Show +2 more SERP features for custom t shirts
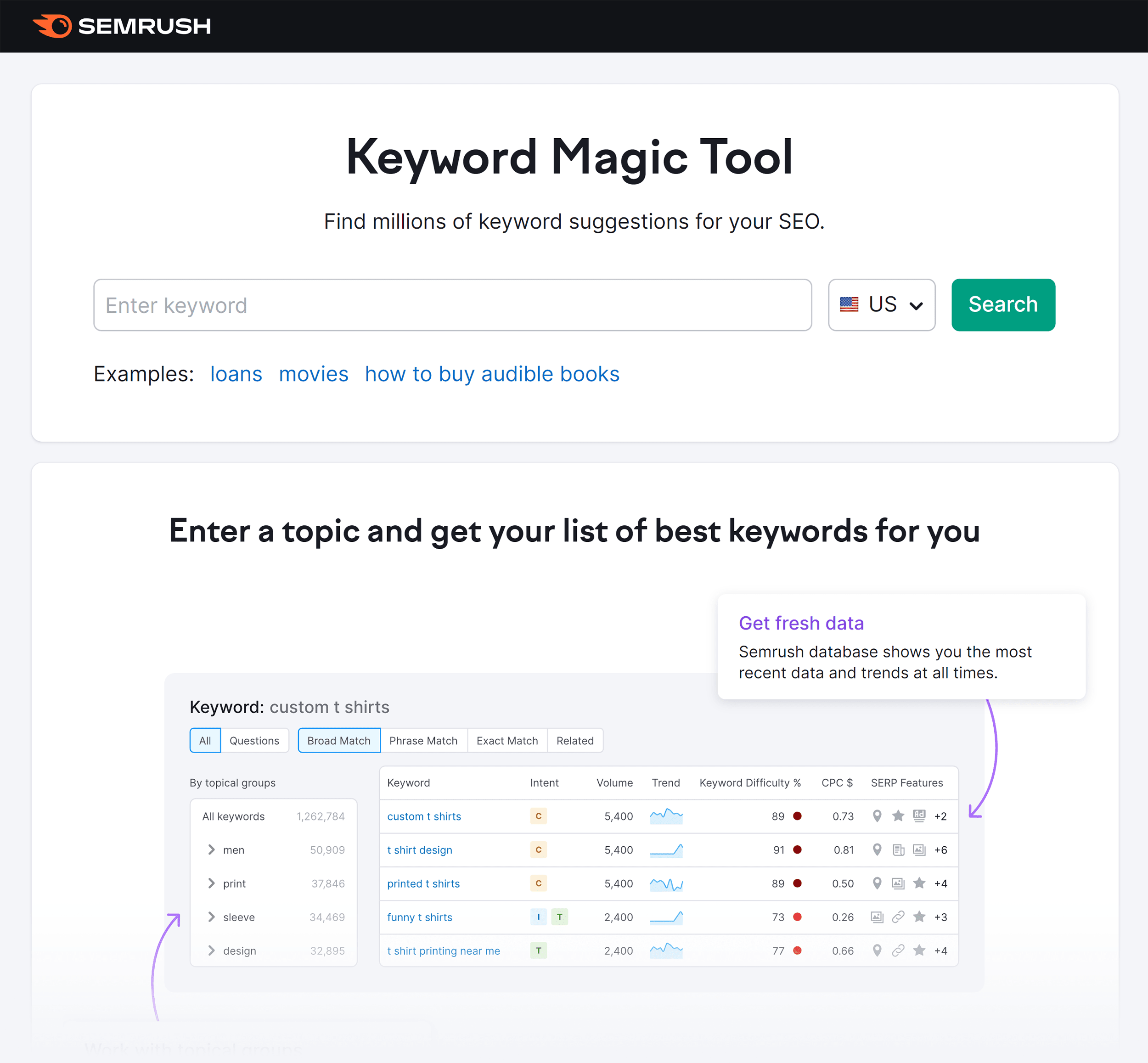The height and width of the screenshot is (1063, 1148). (940, 816)
